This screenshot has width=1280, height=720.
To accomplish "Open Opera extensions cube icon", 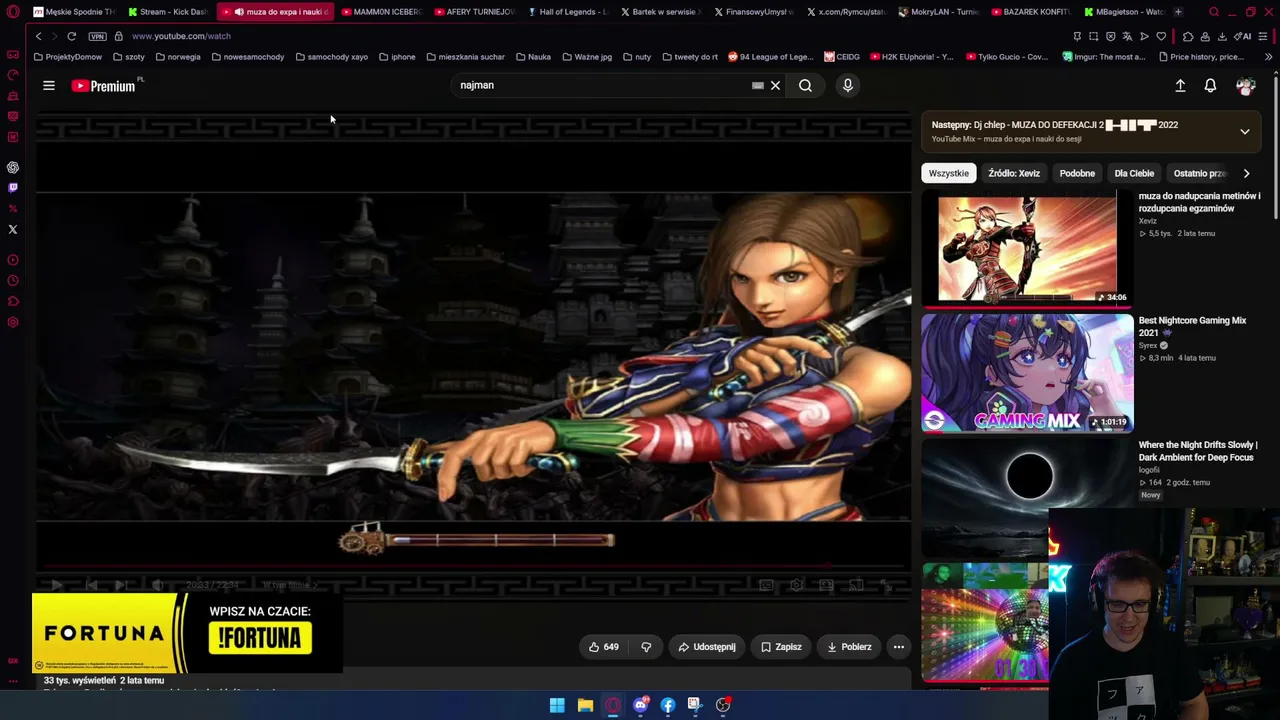I will (x=1188, y=36).
